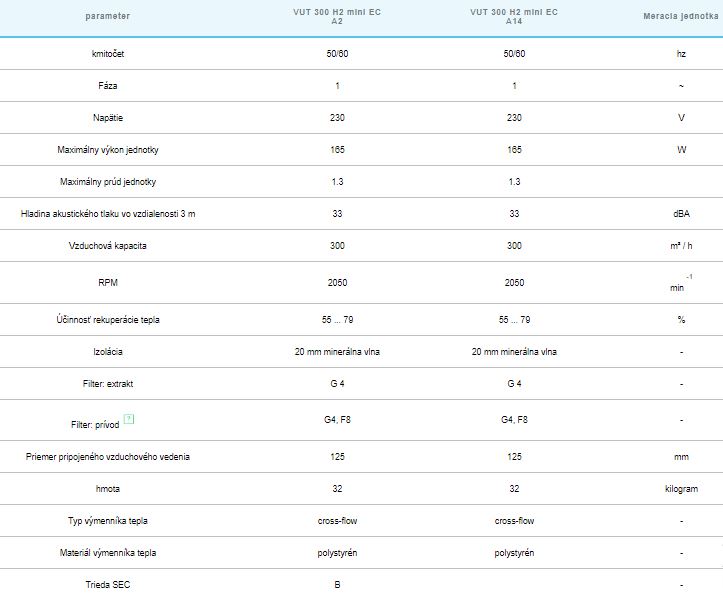
Task: Click 'Hladina akustického tlaku' row label
Action: pos(107,214)
